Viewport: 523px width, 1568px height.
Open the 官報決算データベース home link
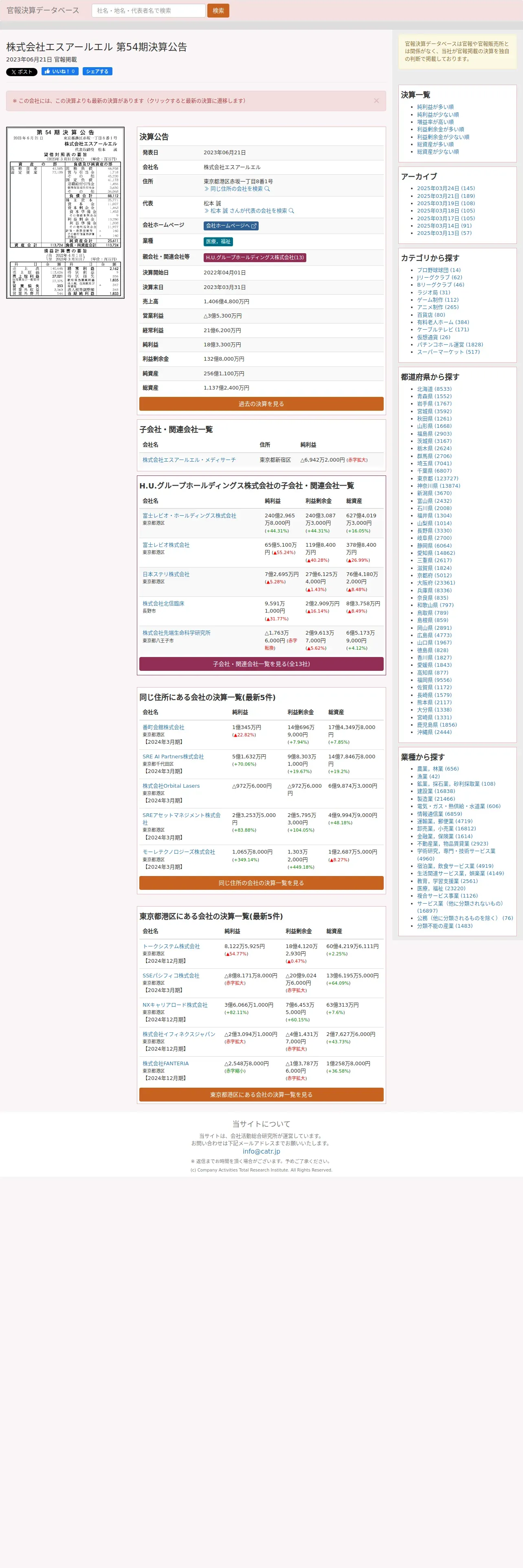pyautogui.click(x=43, y=10)
